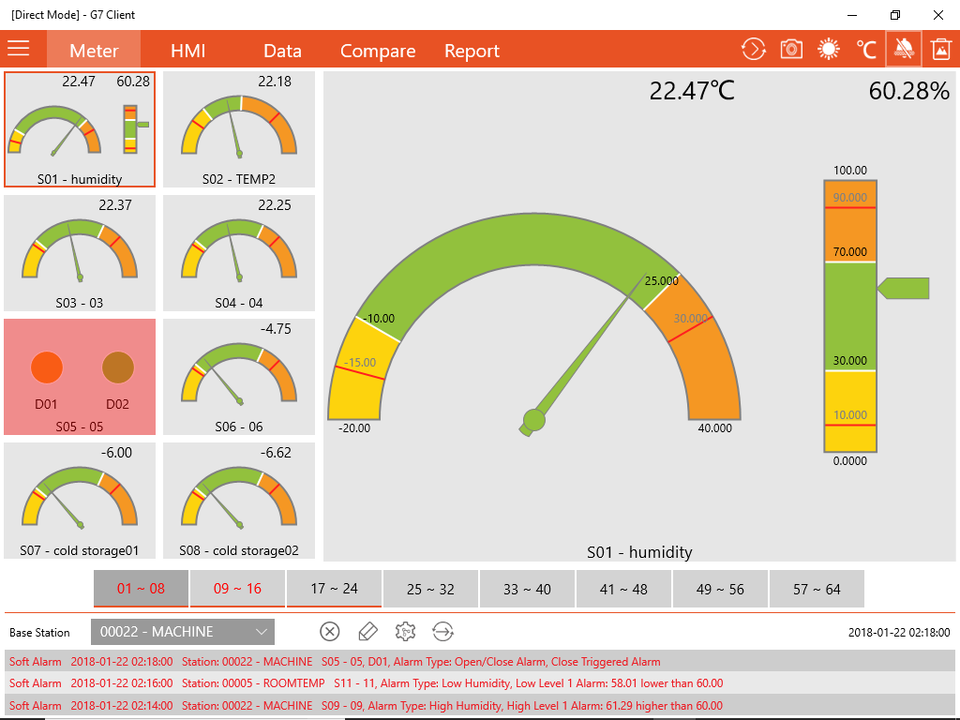960x720 pixels.
Task: Click the circled X icon near Base Station
Action: 330,631
